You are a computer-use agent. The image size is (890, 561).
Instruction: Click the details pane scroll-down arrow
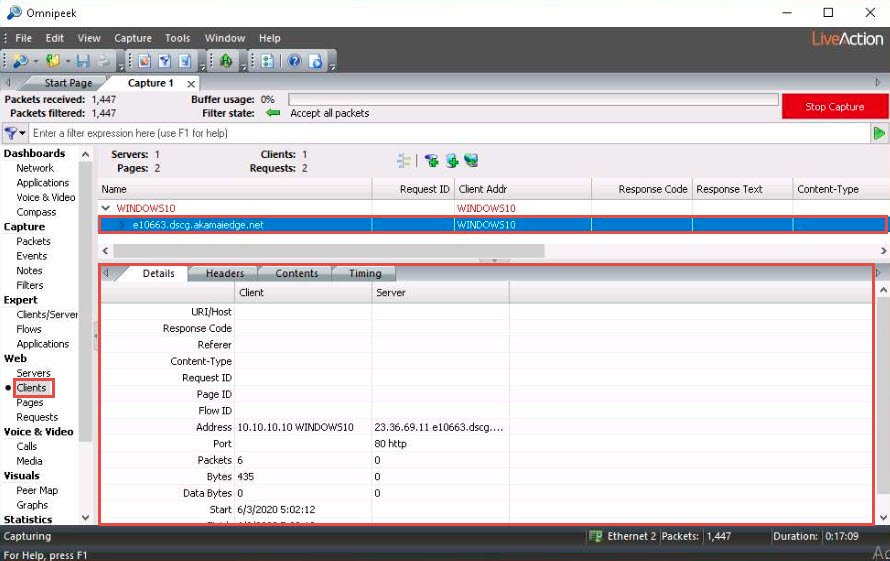883,517
